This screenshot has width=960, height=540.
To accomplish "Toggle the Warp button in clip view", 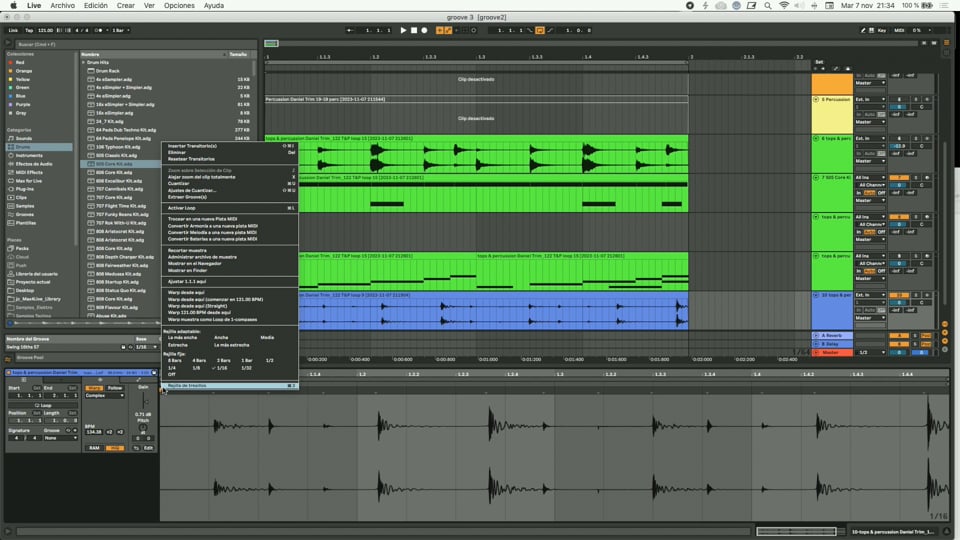I will [x=94, y=388].
